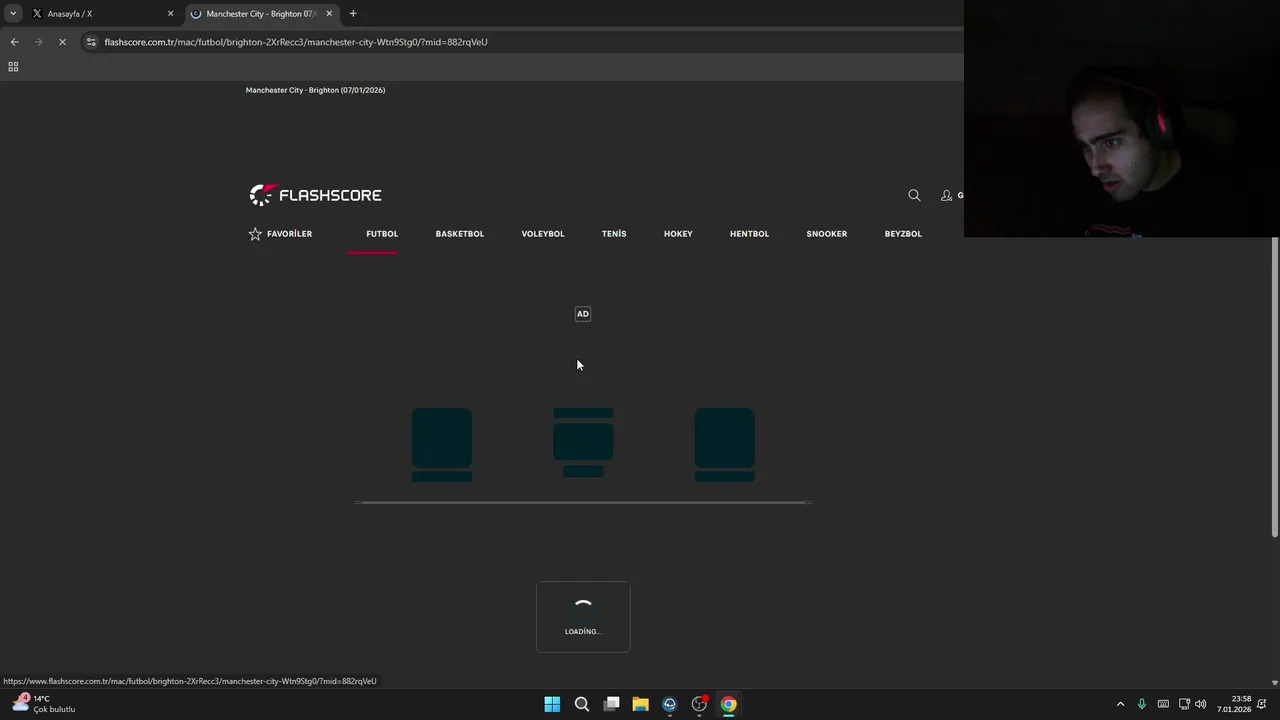The height and width of the screenshot is (720, 1280).
Task: Close the Anasayfa / X tab
Action: [x=170, y=14]
